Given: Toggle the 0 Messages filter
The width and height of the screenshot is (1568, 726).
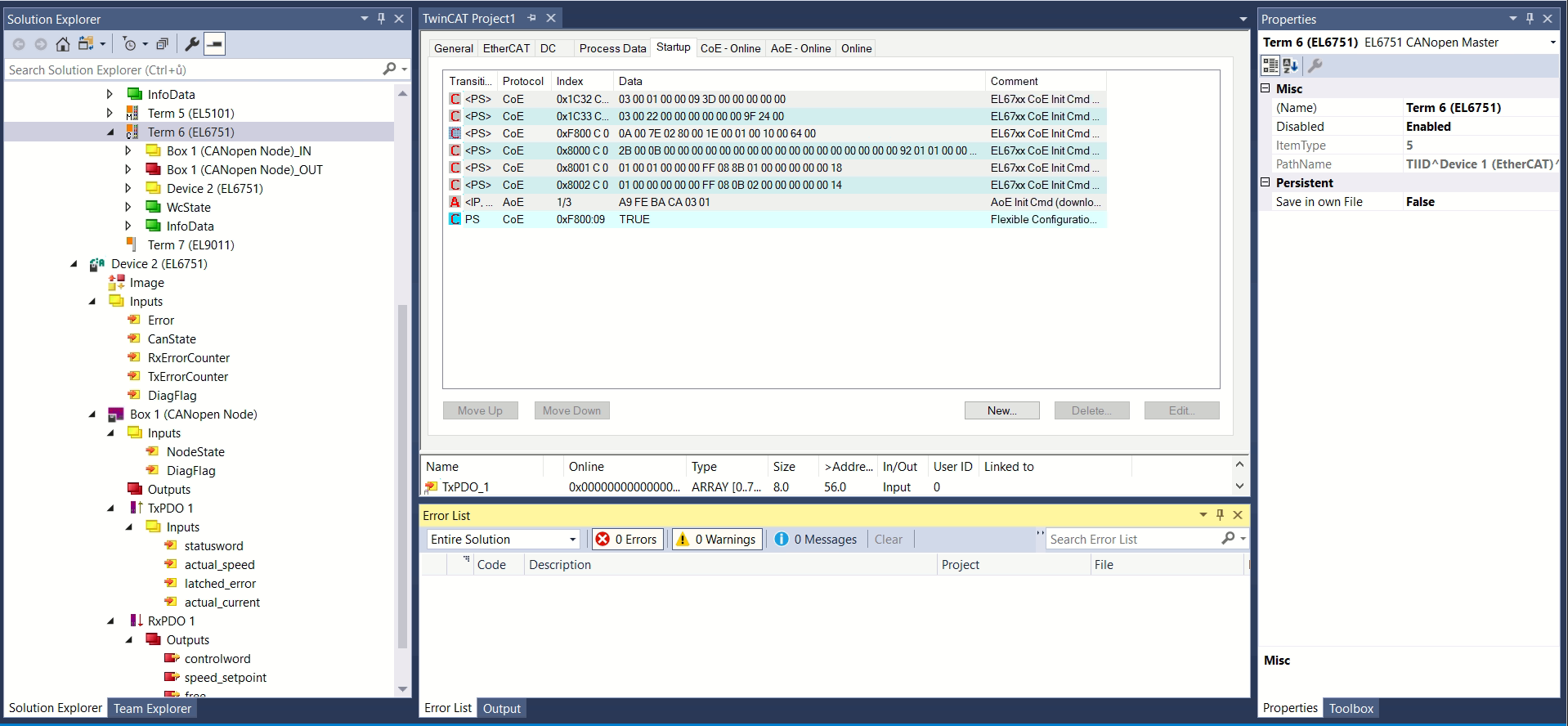Looking at the screenshot, I should point(816,540).
